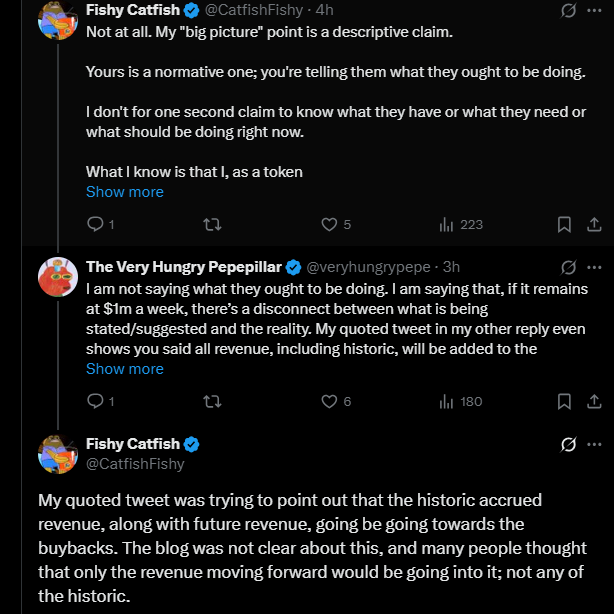The width and height of the screenshot is (614, 614).
Task: Click The Very Hungry Pepepillar's avatar
Action: coord(58,276)
